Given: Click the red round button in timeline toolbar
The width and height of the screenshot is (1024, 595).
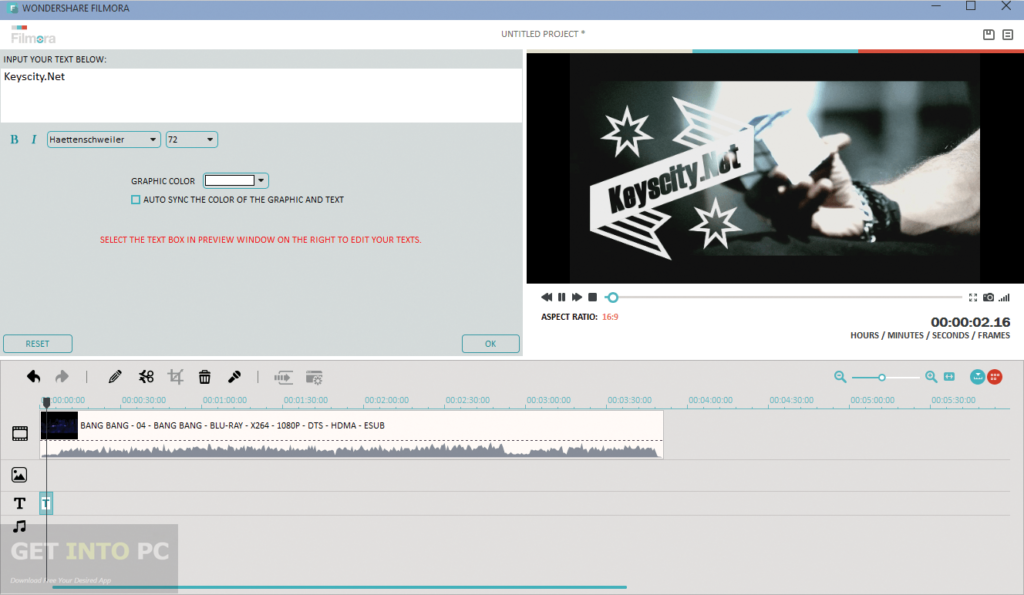Looking at the screenshot, I should pos(995,377).
